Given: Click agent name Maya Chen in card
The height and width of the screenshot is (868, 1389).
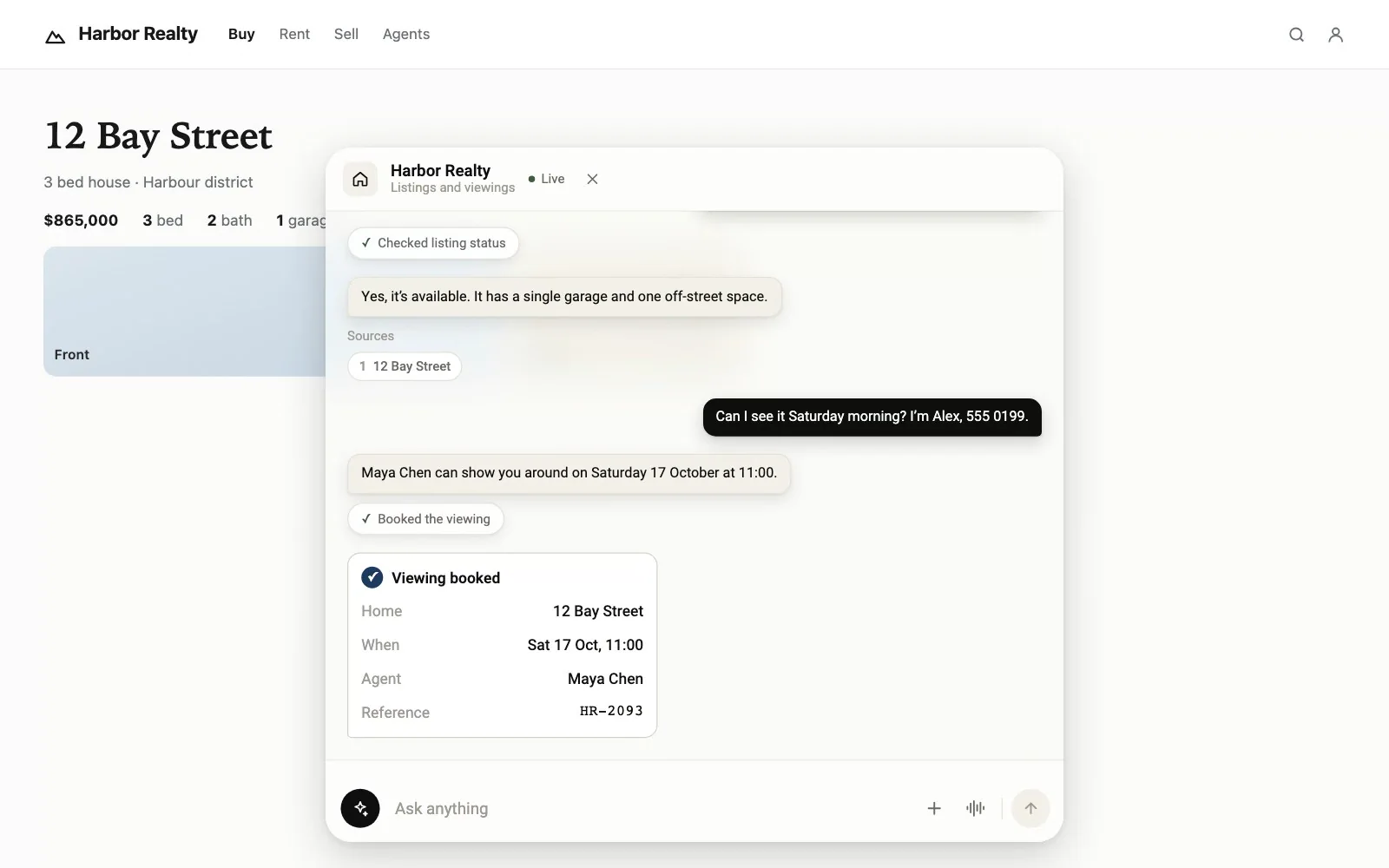Looking at the screenshot, I should coord(605,679).
